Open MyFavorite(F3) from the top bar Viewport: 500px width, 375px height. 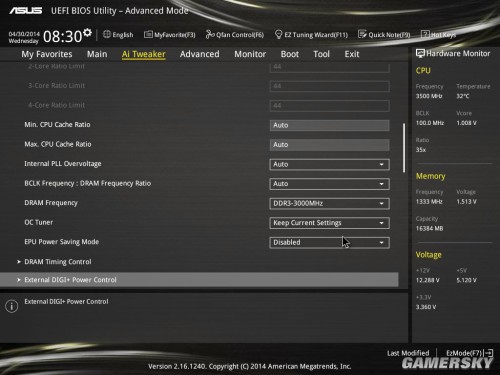pos(169,35)
